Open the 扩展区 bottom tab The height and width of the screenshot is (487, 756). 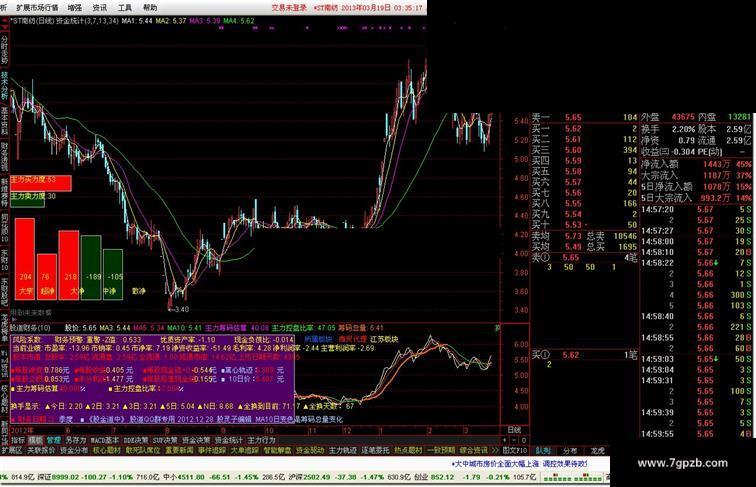pyautogui.click(x=12, y=450)
